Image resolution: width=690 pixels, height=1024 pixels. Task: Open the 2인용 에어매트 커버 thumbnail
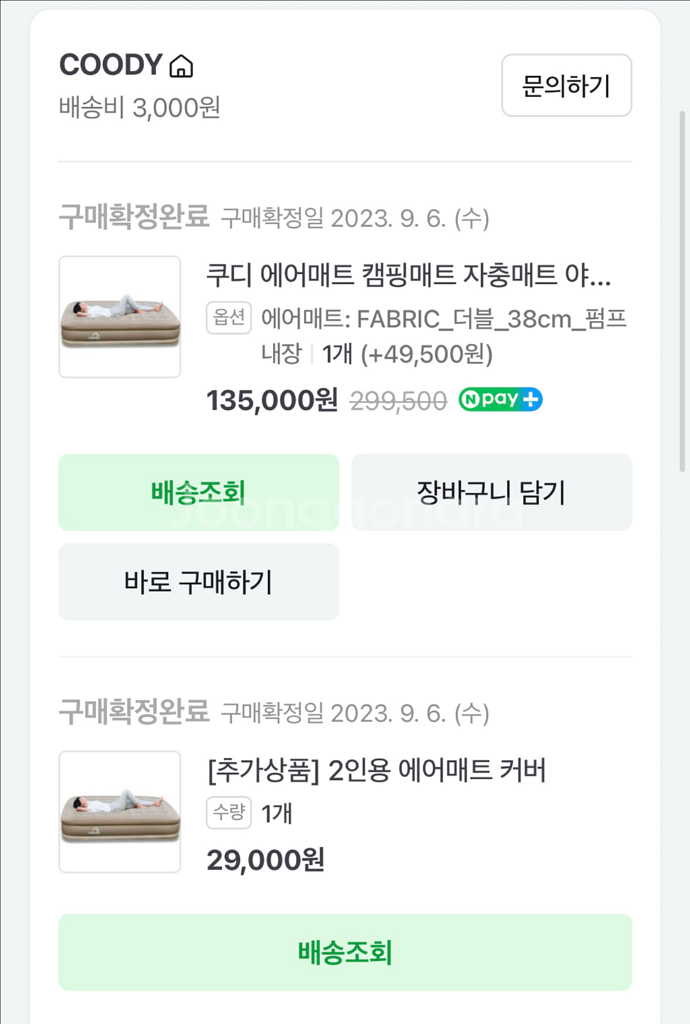[120, 812]
